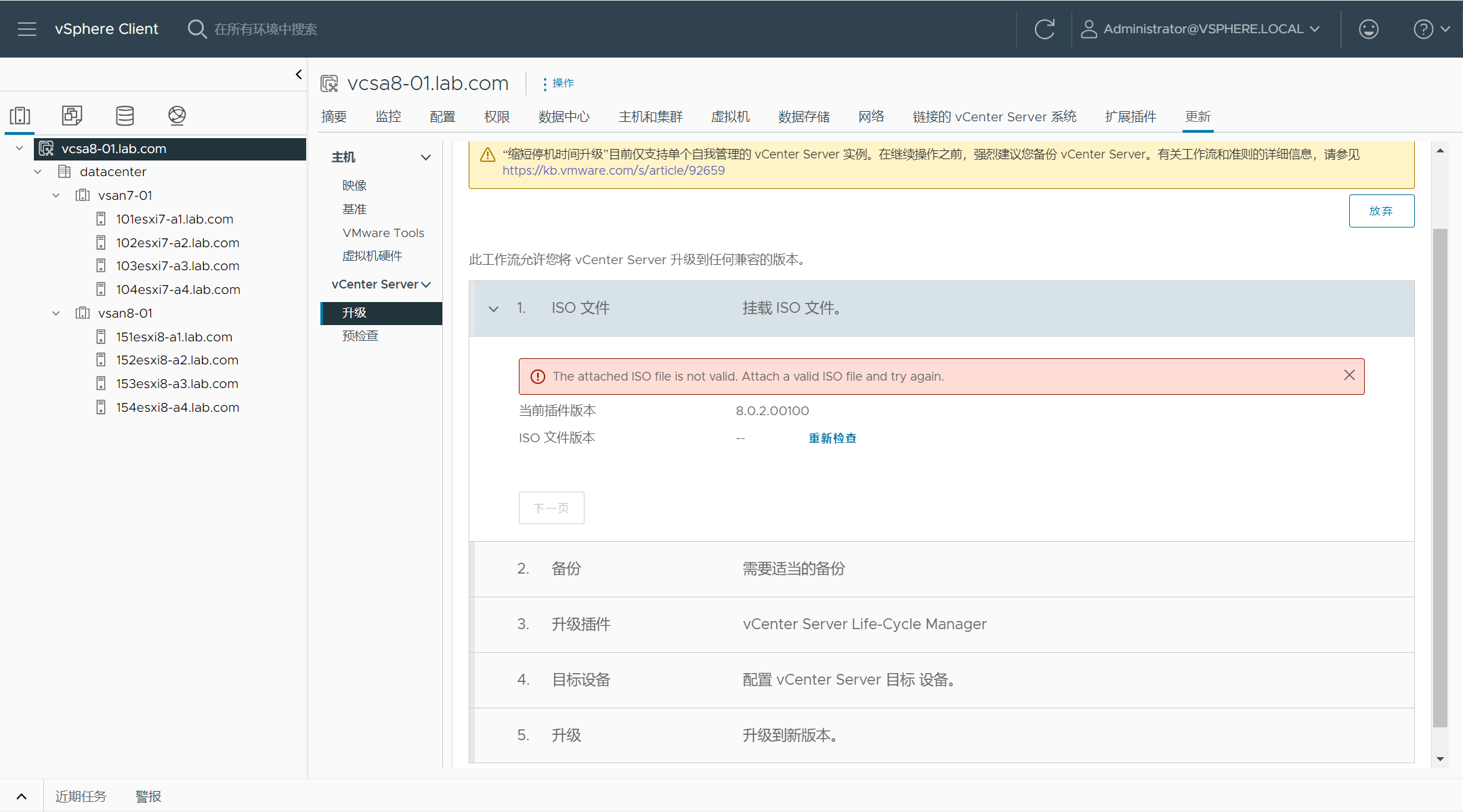Viewport: 1463px width, 812px height.
Task: Collapse the navigation sidebar arrow
Action: coord(299,74)
